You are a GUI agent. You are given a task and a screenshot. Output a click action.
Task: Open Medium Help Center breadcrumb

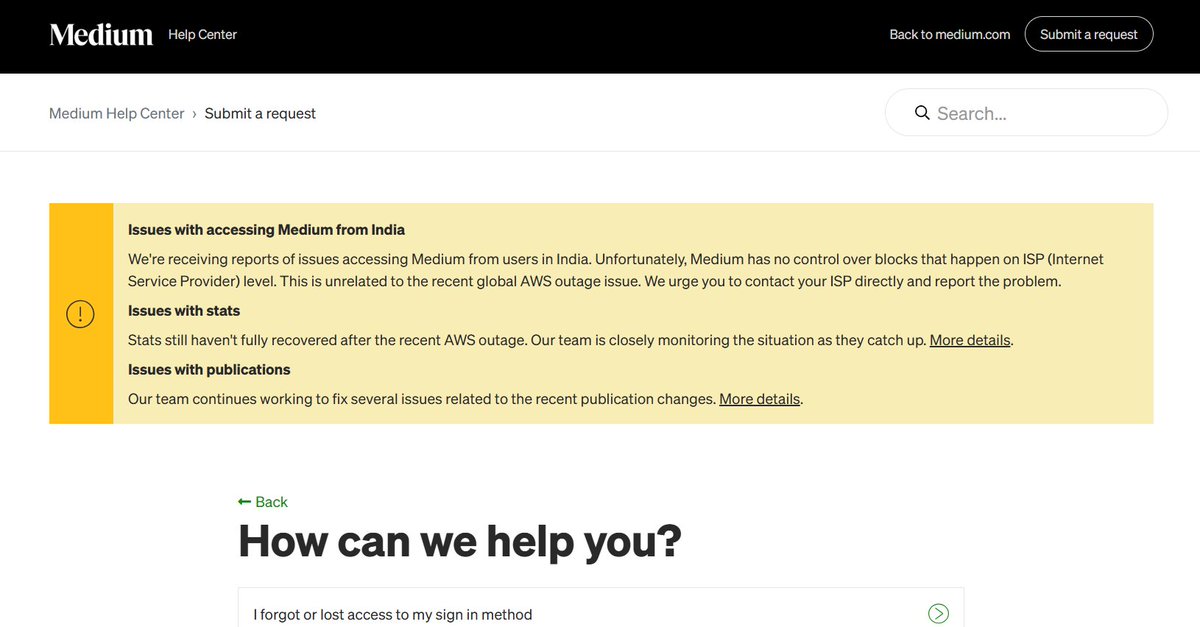(x=117, y=113)
